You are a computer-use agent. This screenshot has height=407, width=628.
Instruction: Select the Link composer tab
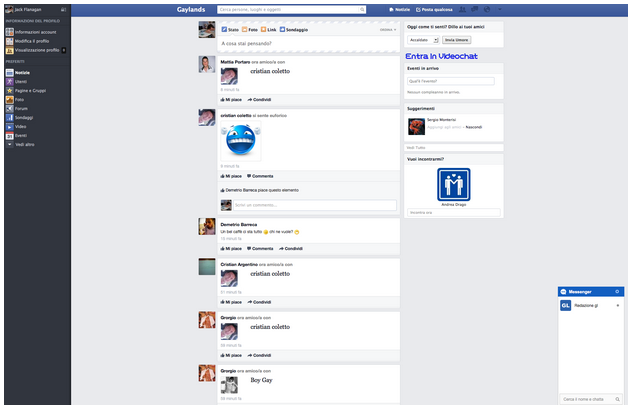pos(268,30)
